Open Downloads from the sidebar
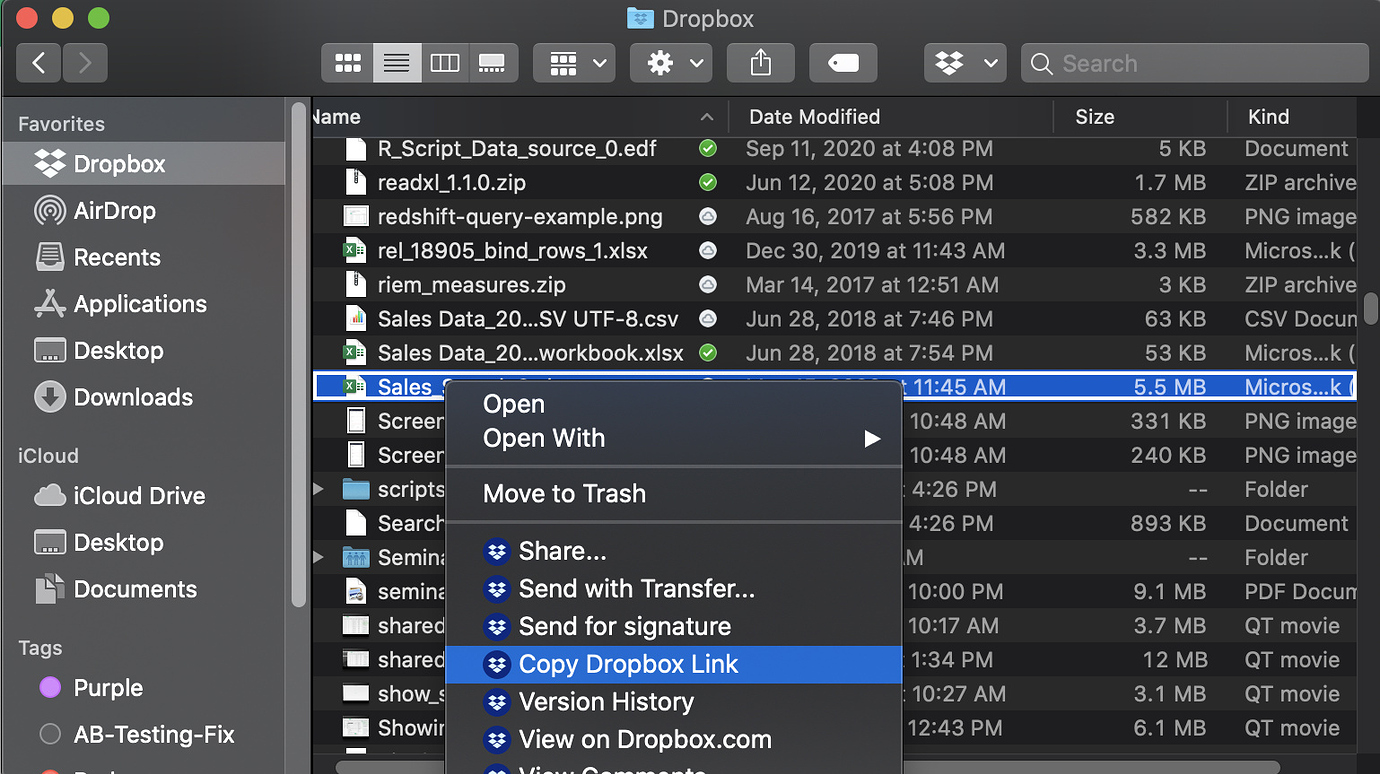This screenshot has height=774, width=1380. pyautogui.click(x=143, y=397)
